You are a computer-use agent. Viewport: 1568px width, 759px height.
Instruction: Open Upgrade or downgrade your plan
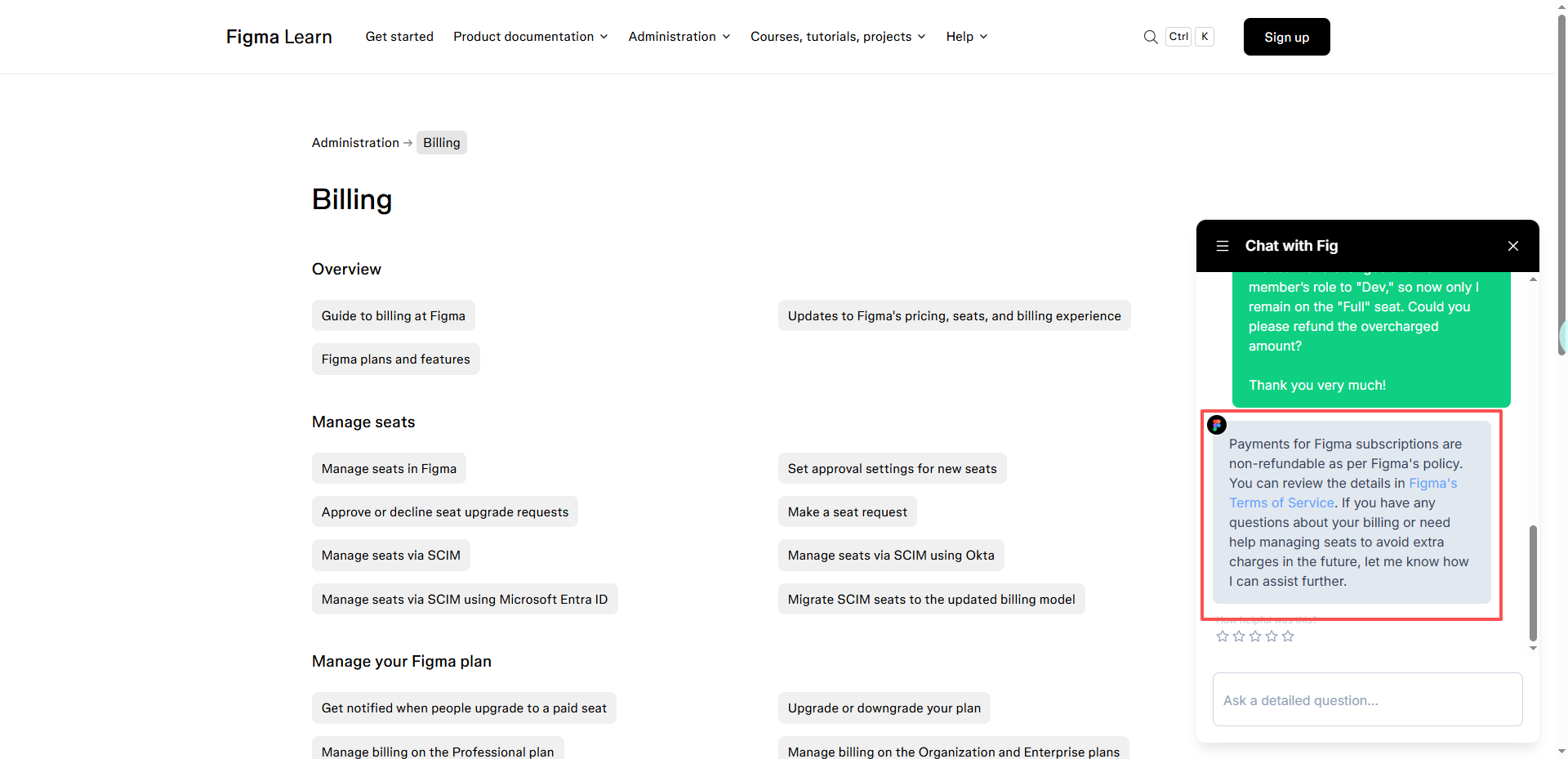pyautogui.click(x=884, y=708)
